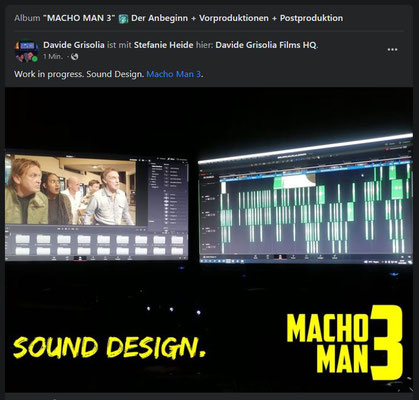Click the globe public privacy icon
419x400 pixels.
(x=75, y=57)
